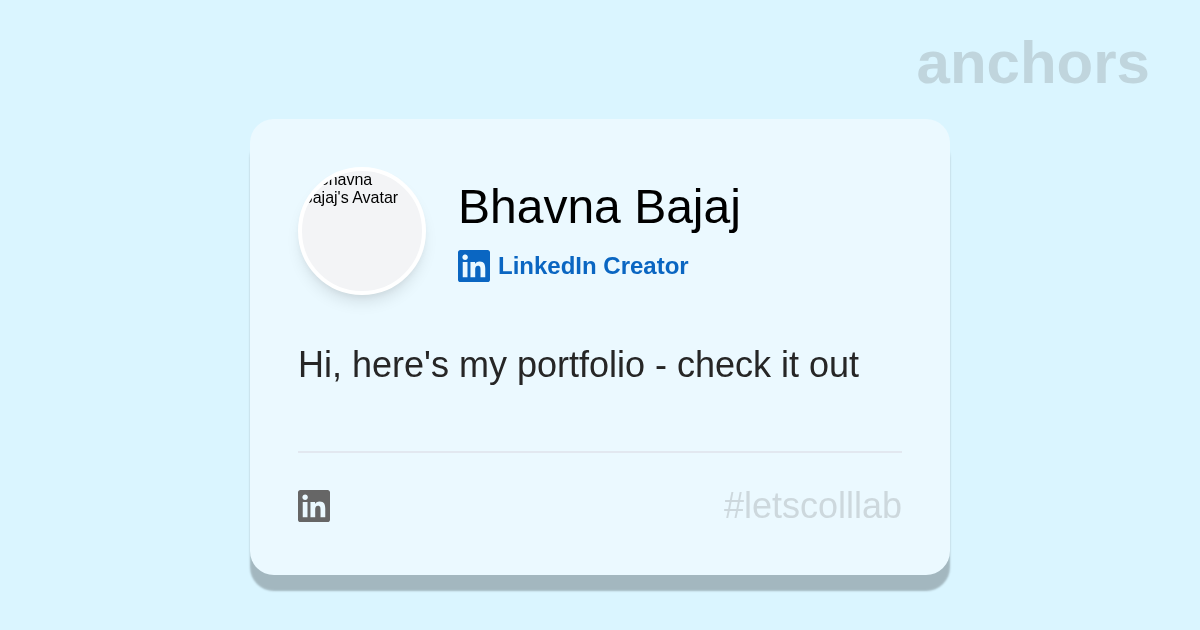Open the gray LinkedIn icon at card bottom
This screenshot has width=1200, height=630.
coord(314,506)
